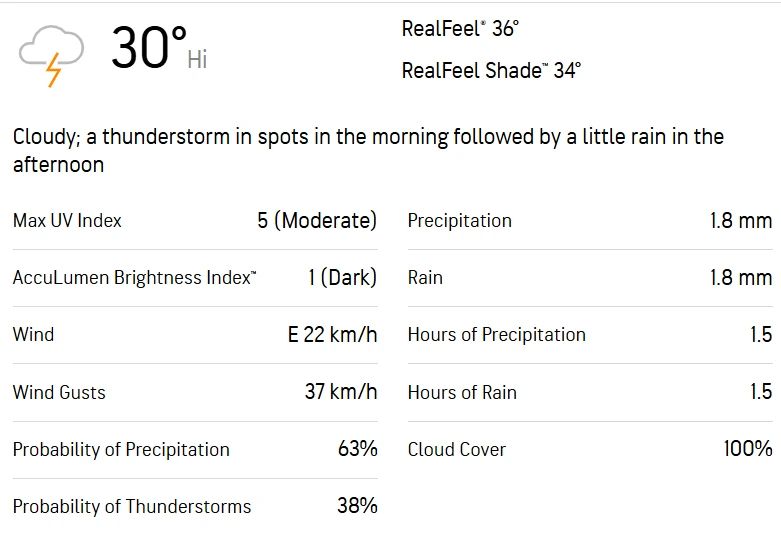781x542 pixels.
Task: Click the Probability of Precipitation label
Action: (x=121, y=449)
